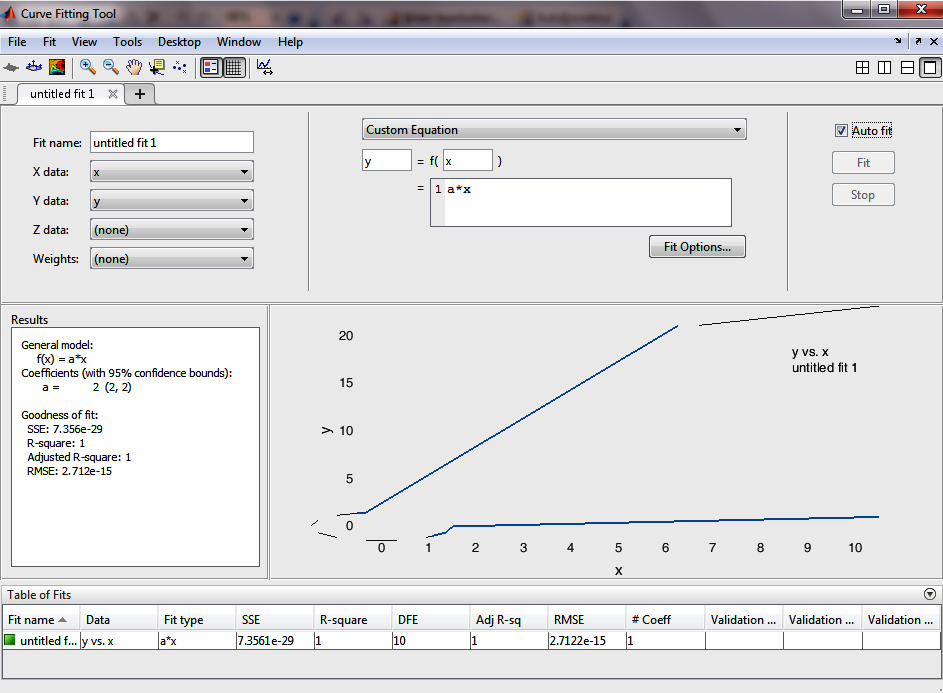Image resolution: width=943 pixels, height=693 pixels.
Task: Click into the Fit name text field
Action: click(x=171, y=143)
